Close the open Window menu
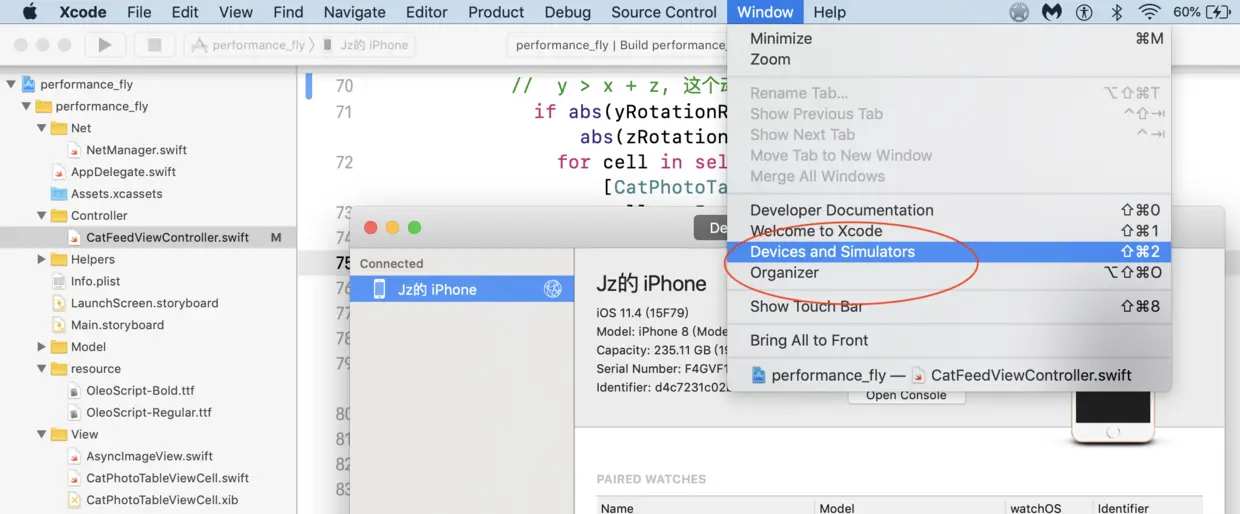The image size is (1240, 514). (766, 12)
